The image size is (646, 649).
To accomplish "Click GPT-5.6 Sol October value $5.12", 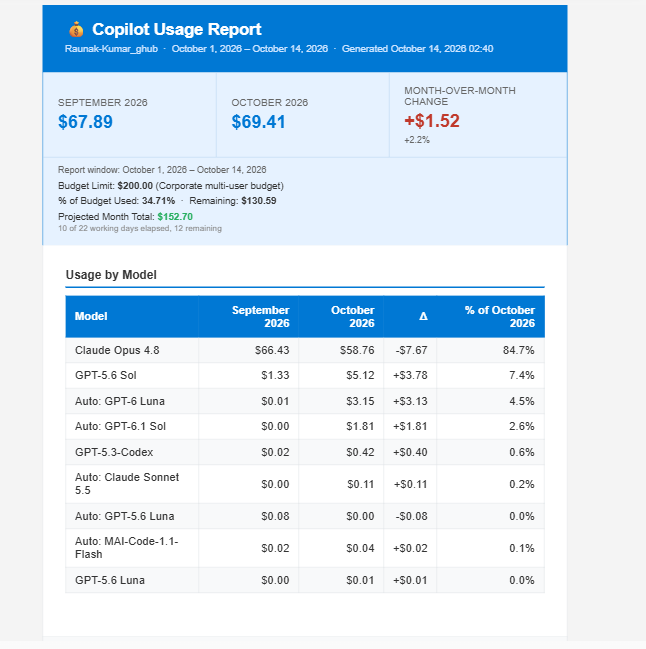I will coord(360,375).
